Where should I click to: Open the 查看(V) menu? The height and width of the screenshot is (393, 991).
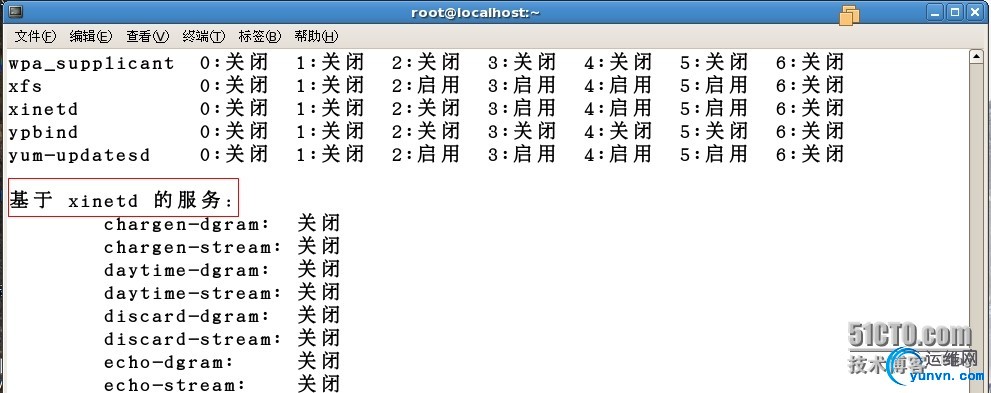click(147, 37)
